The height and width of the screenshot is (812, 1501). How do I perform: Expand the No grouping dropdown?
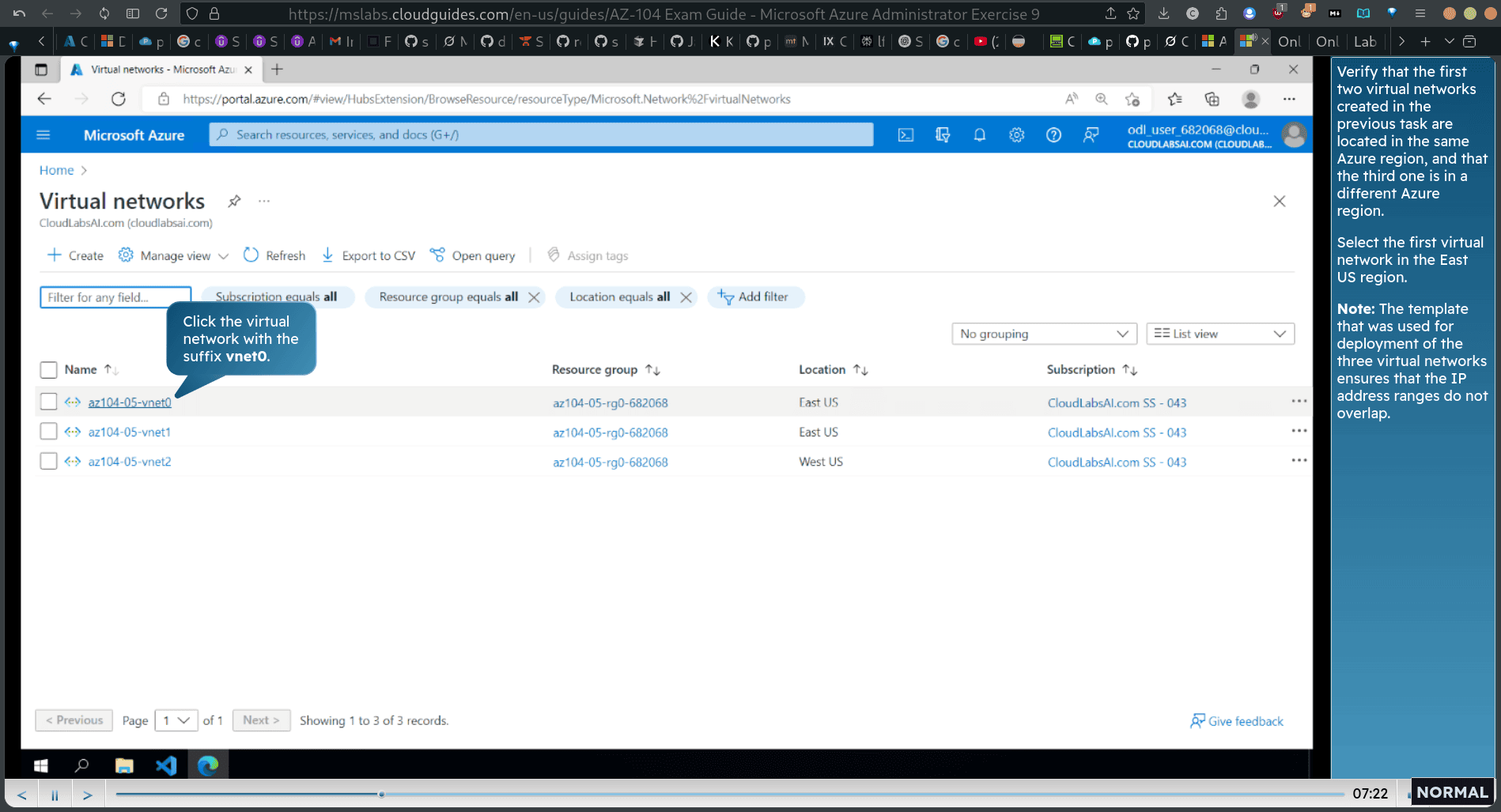point(1044,334)
